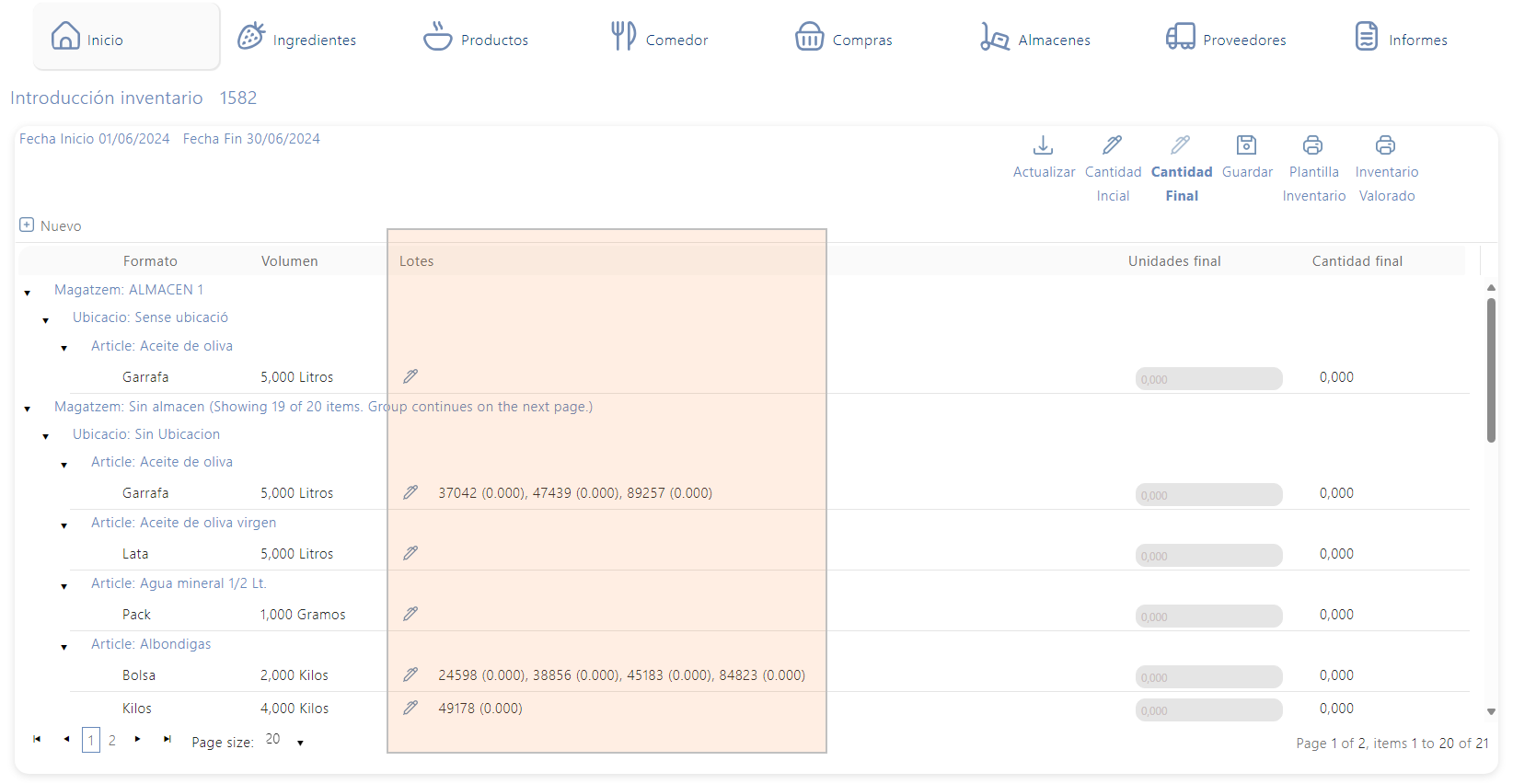Open the Ingredientes menu

click(296, 39)
